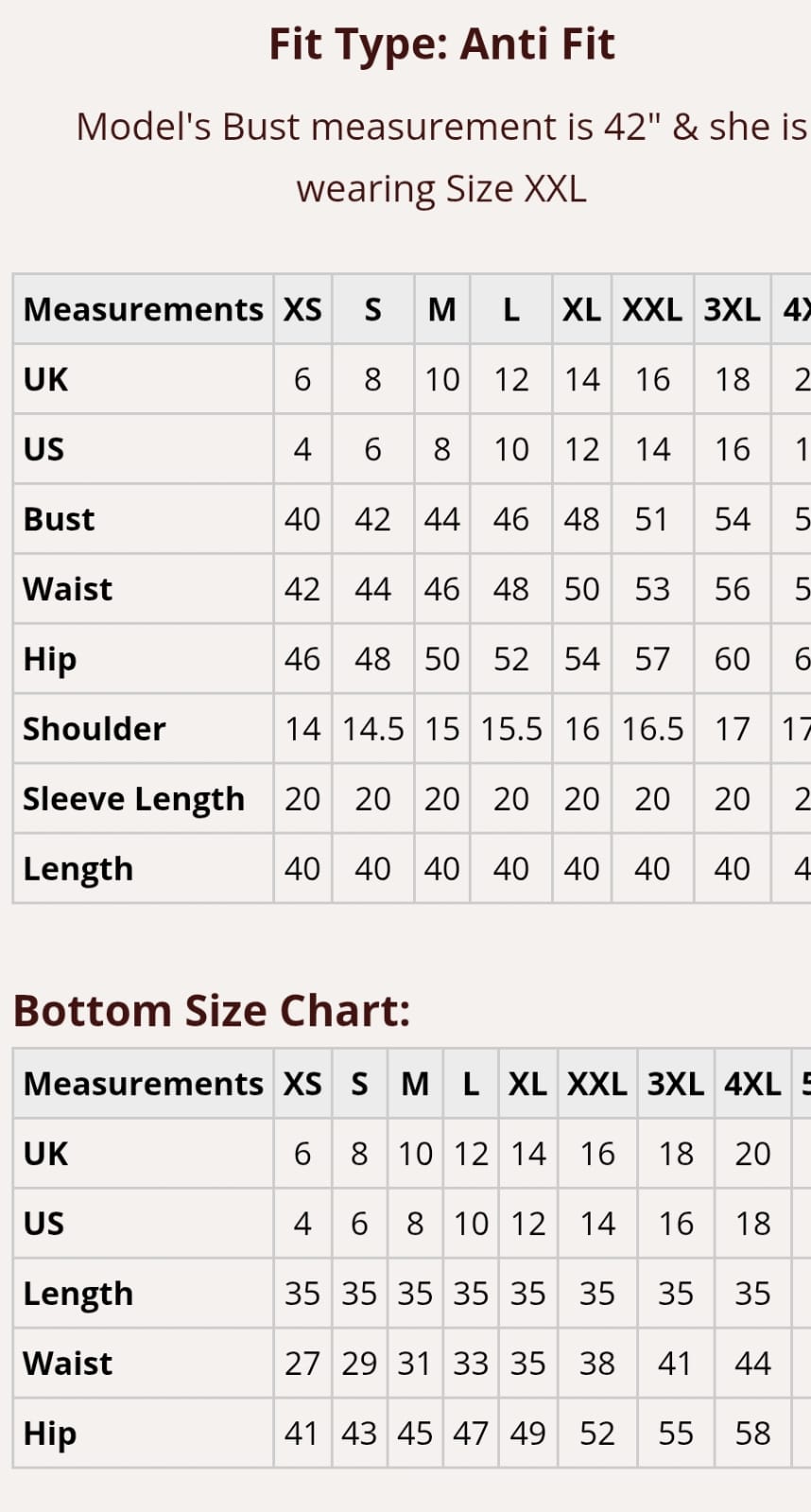Select the 57 hip value for XXL
This screenshot has width=811, height=1512.
pyautogui.click(x=652, y=659)
